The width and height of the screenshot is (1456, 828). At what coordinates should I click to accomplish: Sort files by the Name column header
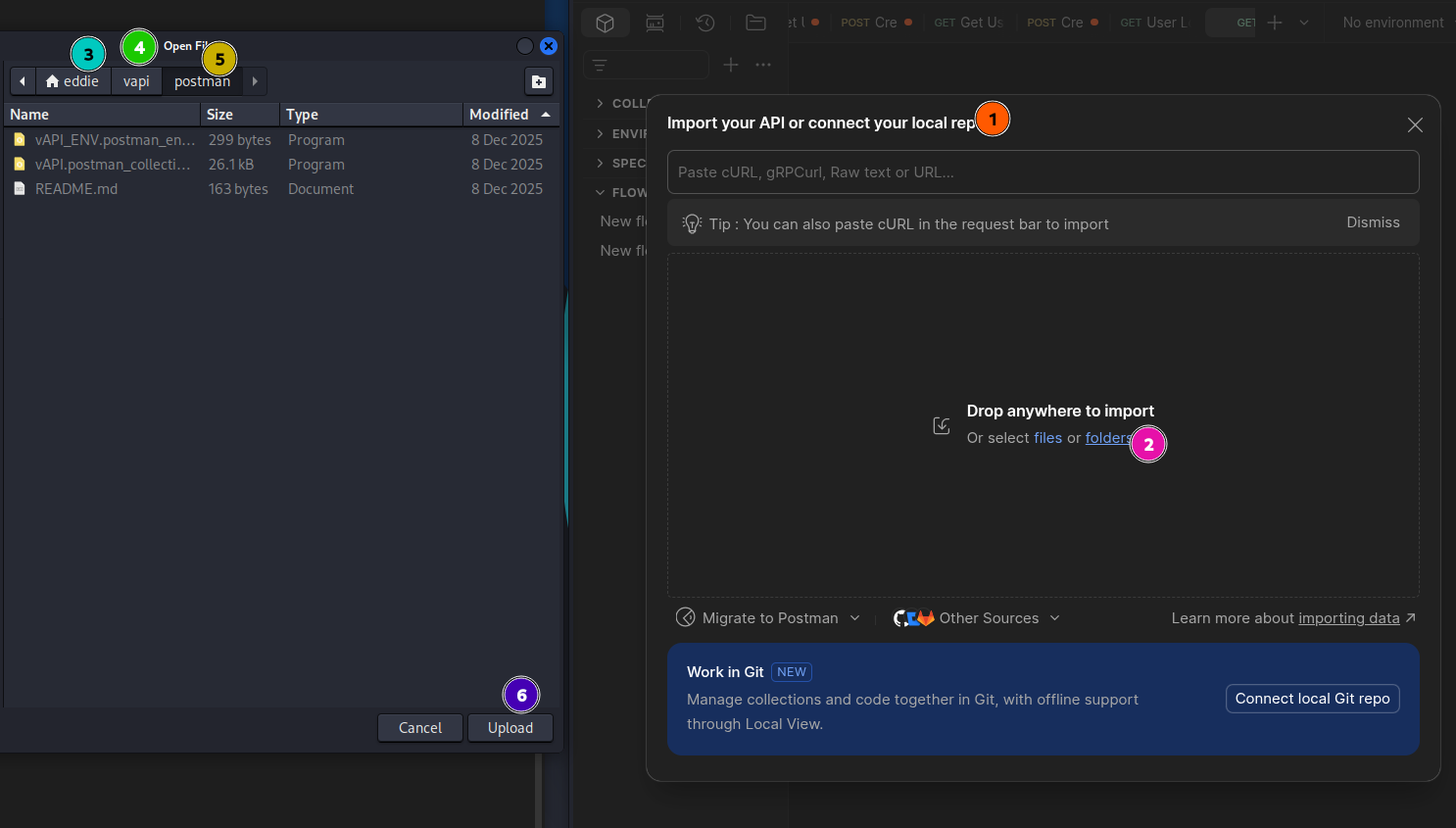(x=102, y=115)
